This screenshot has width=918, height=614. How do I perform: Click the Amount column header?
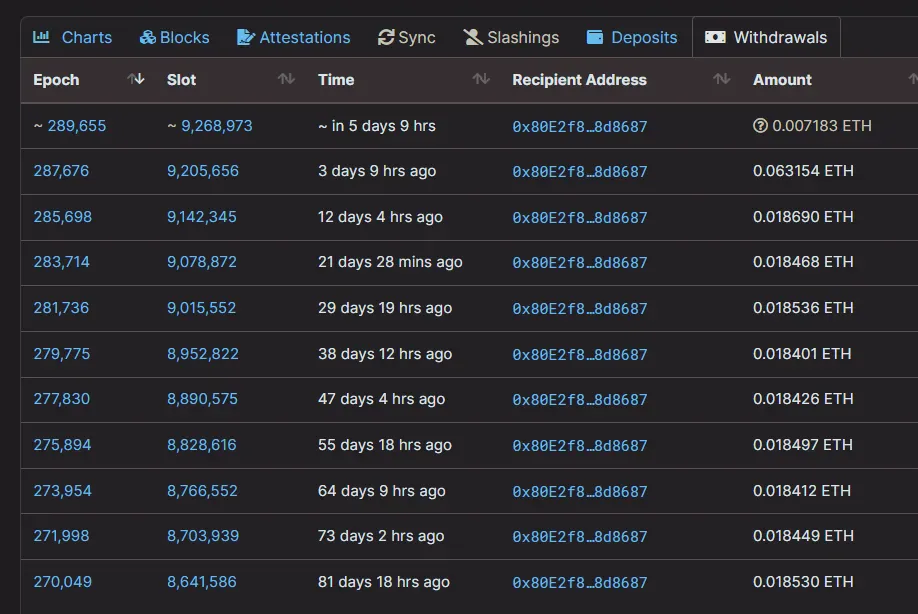(x=782, y=80)
